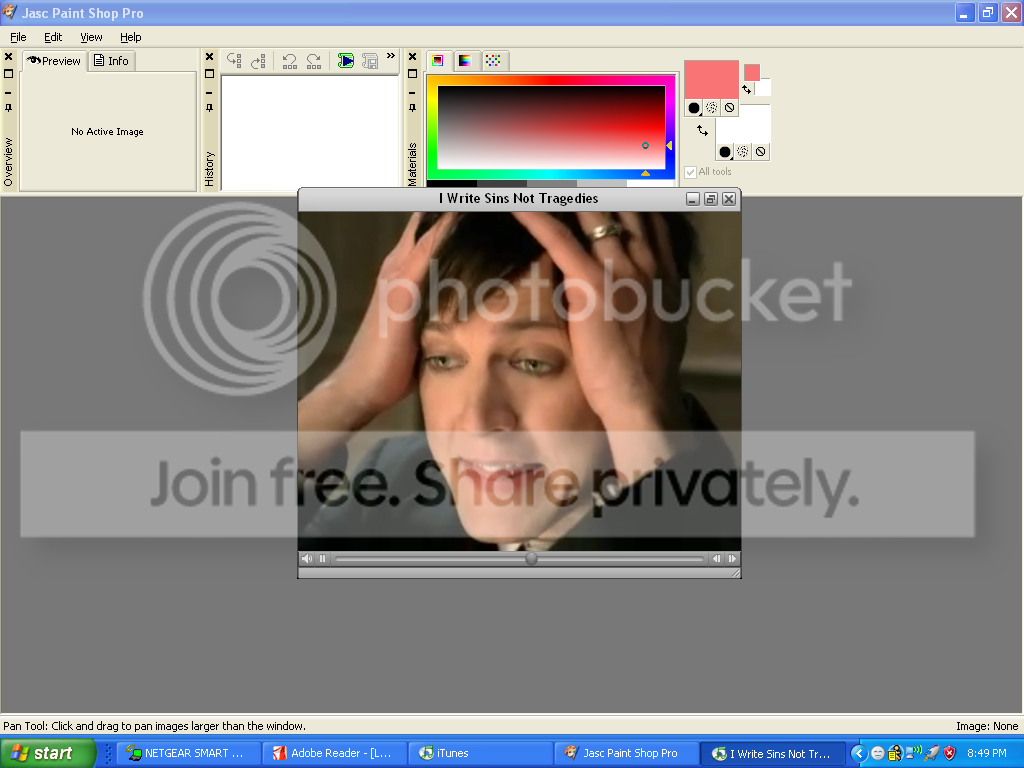Screen dimensions: 1024x768
Task: Close the Materials palette
Action: tap(413, 57)
